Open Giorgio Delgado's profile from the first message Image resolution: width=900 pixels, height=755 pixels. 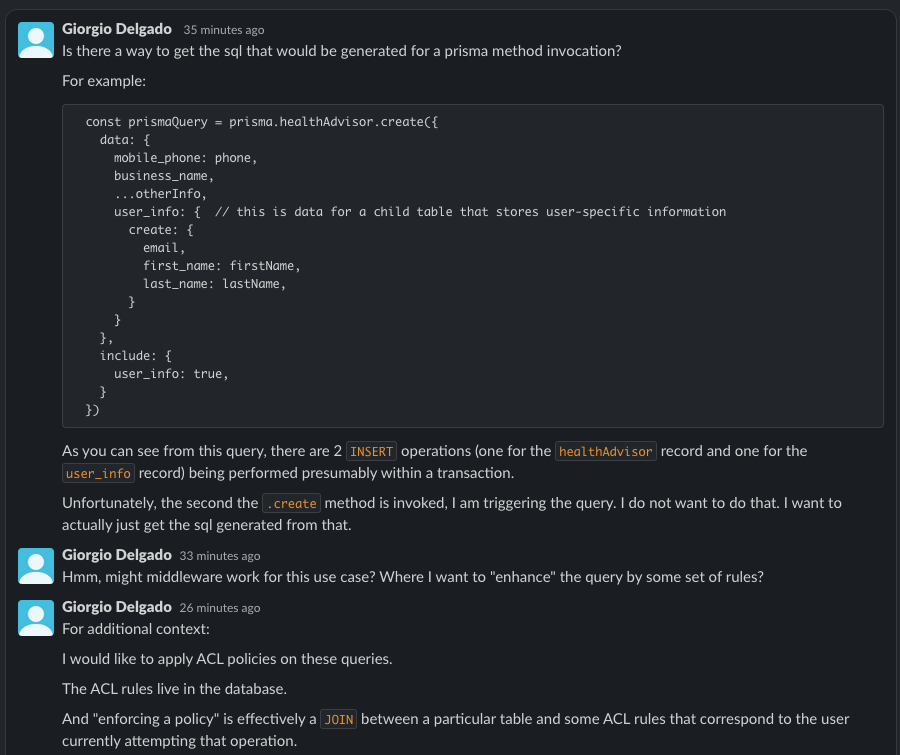117,28
